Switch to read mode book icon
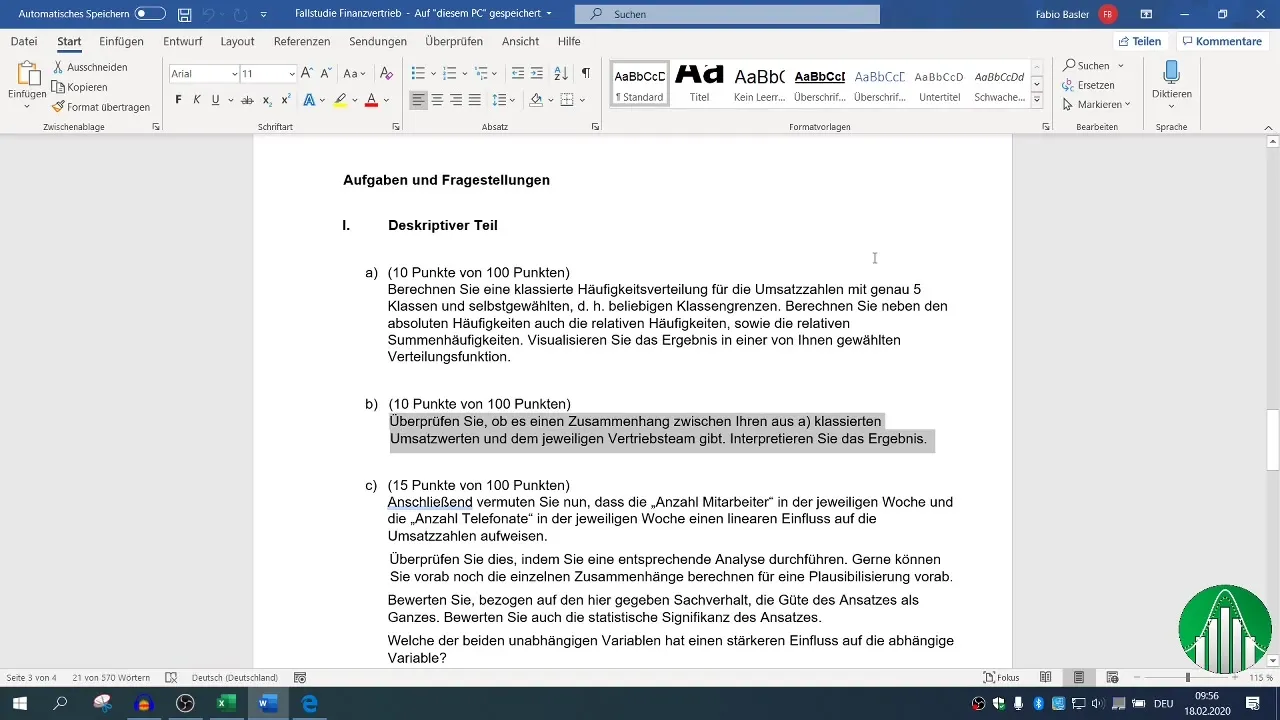1280x720 pixels. click(1046, 677)
